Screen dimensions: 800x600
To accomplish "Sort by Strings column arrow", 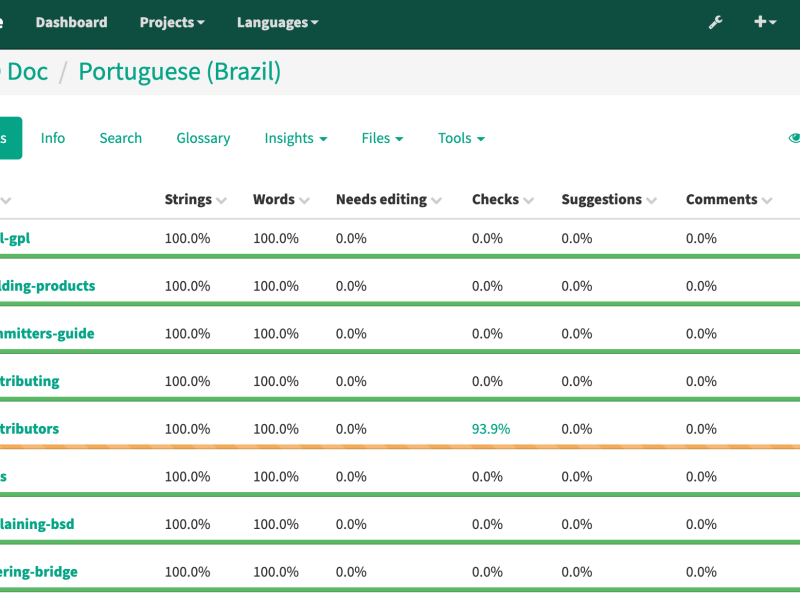I will tap(221, 201).
